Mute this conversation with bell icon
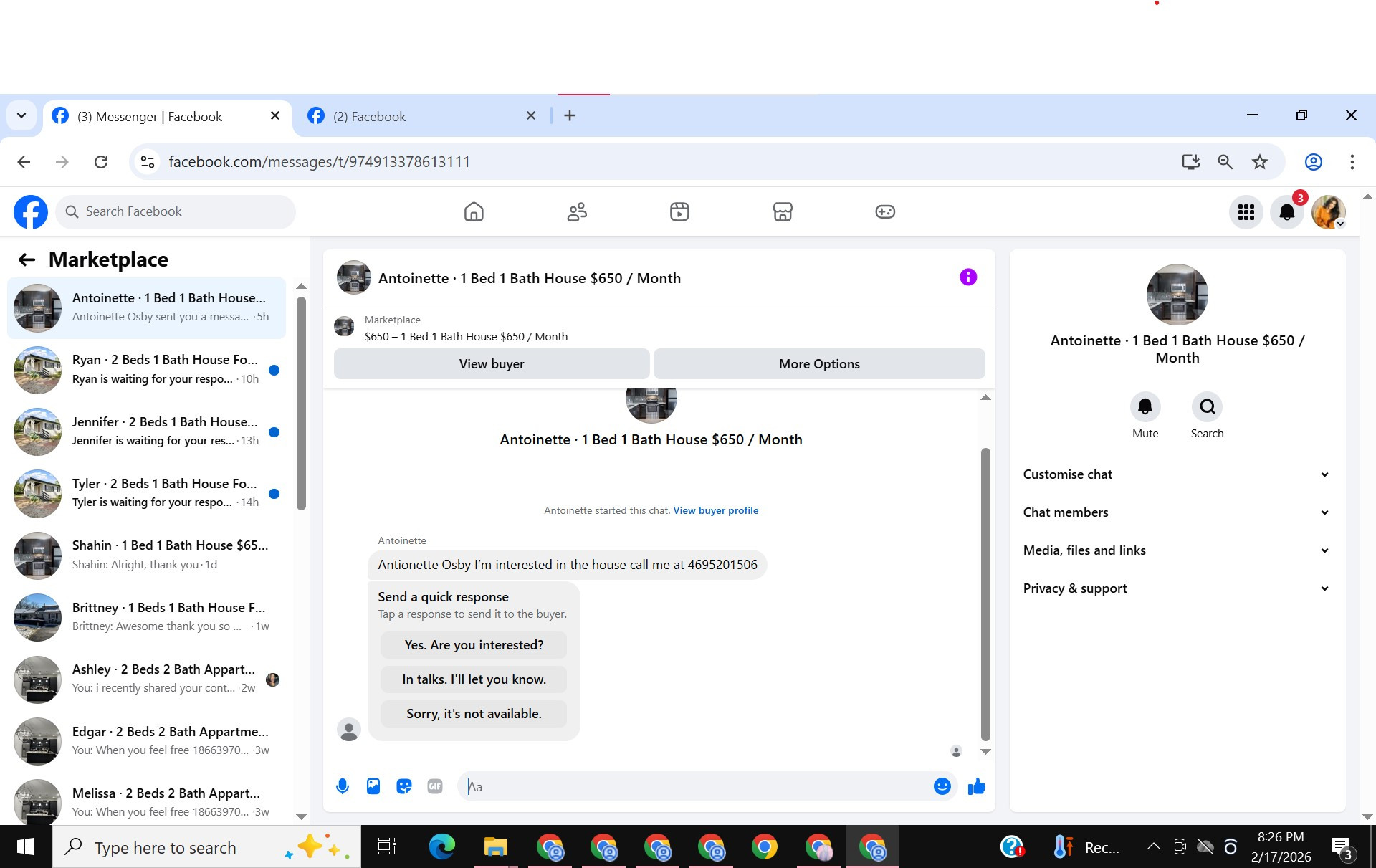Screen dimensions: 1376x868 (1145, 407)
